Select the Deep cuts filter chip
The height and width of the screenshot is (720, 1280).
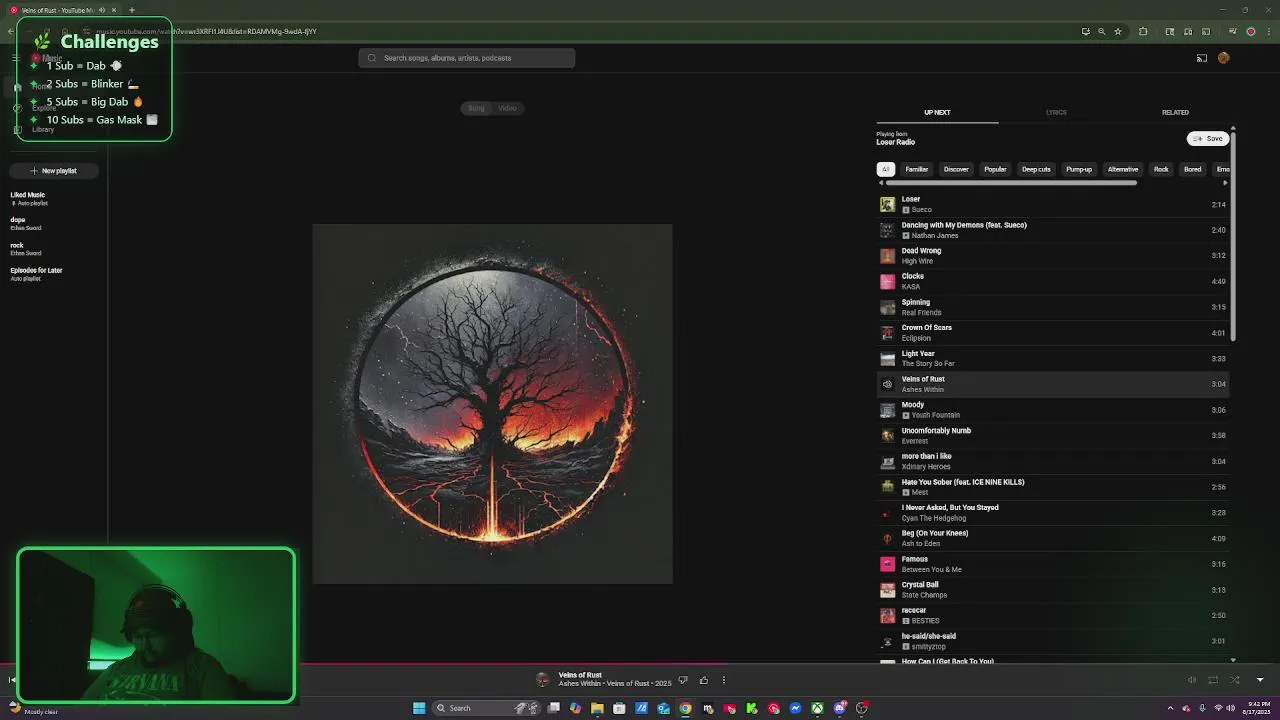coord(1036,169)
